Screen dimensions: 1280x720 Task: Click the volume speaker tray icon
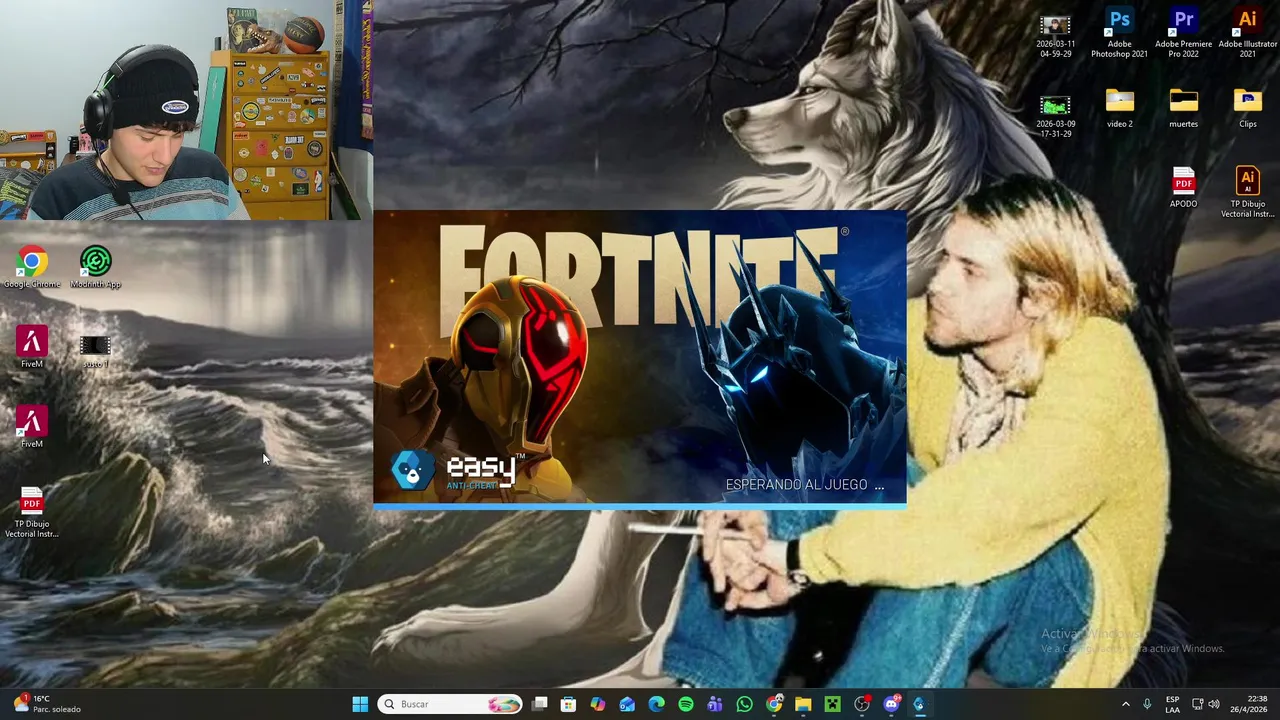pos(1214,704)
